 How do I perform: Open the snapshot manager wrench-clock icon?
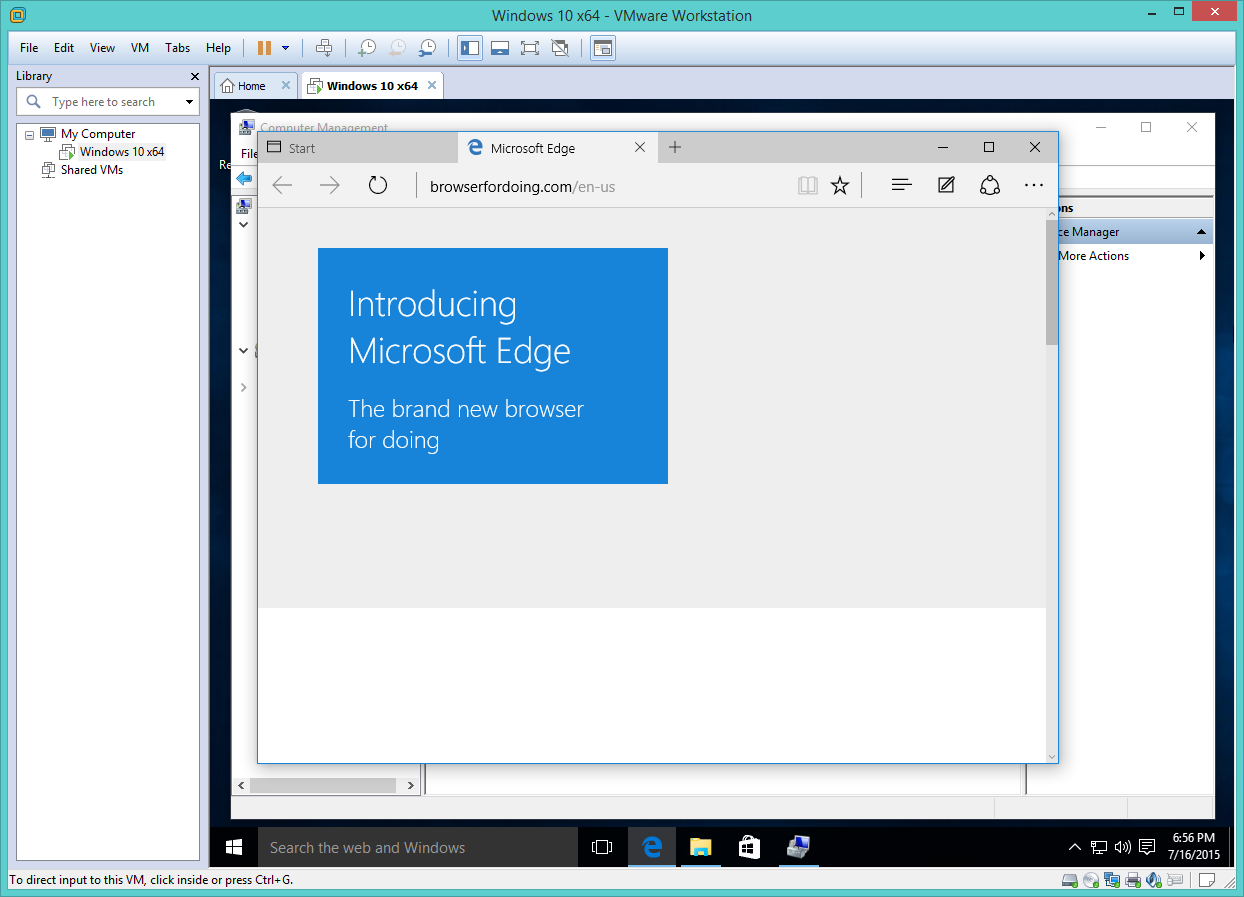click(x=427, y=47)
